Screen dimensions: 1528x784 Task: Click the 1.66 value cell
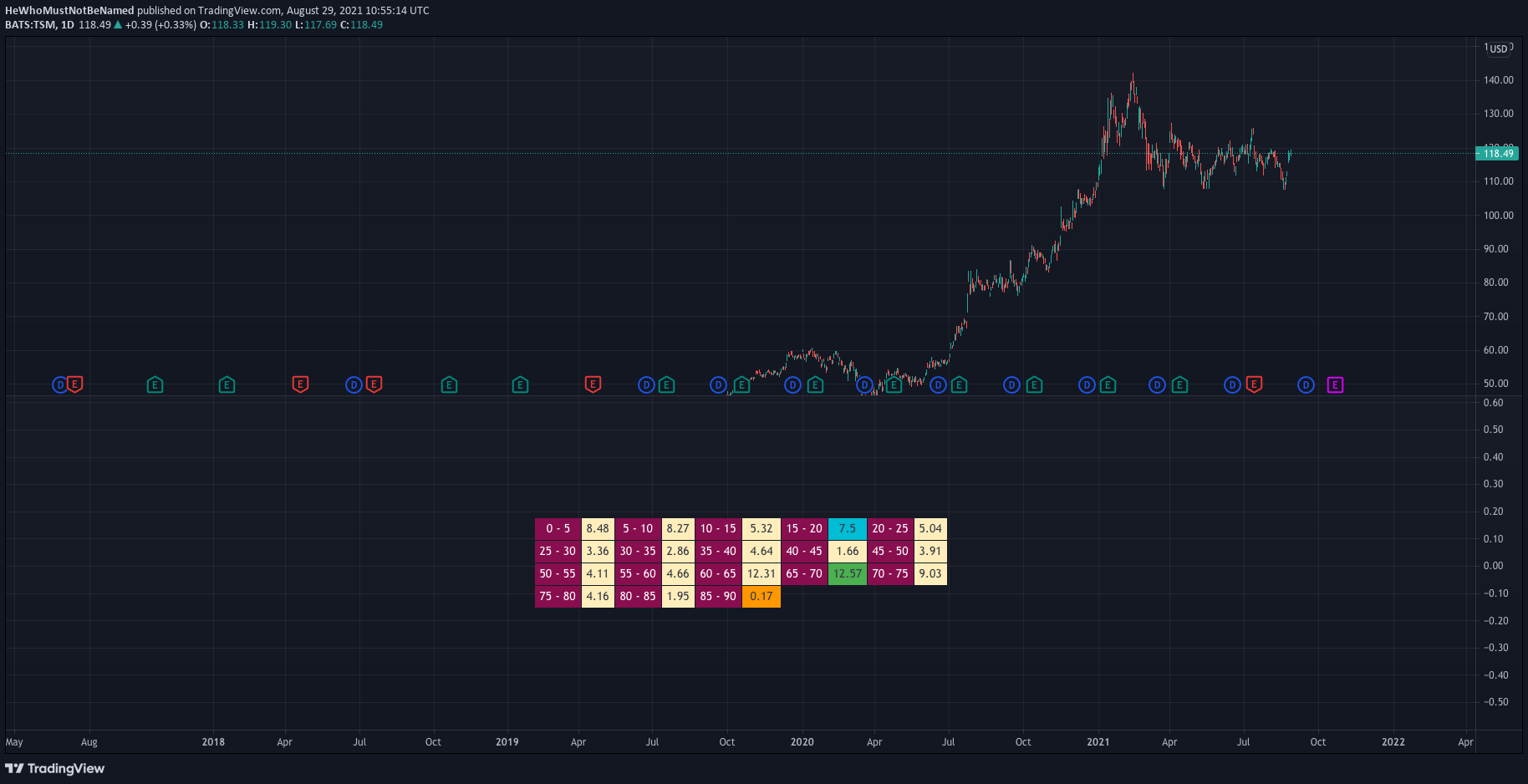point(848,551)
